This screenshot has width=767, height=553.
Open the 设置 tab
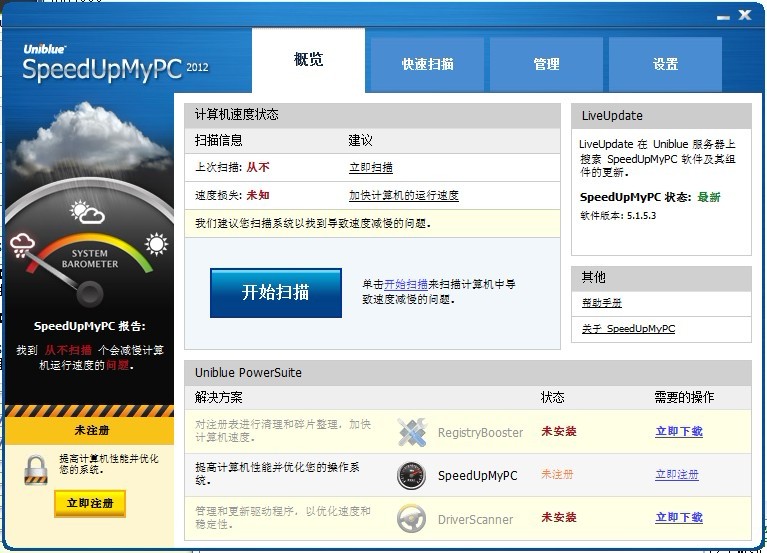665,64
